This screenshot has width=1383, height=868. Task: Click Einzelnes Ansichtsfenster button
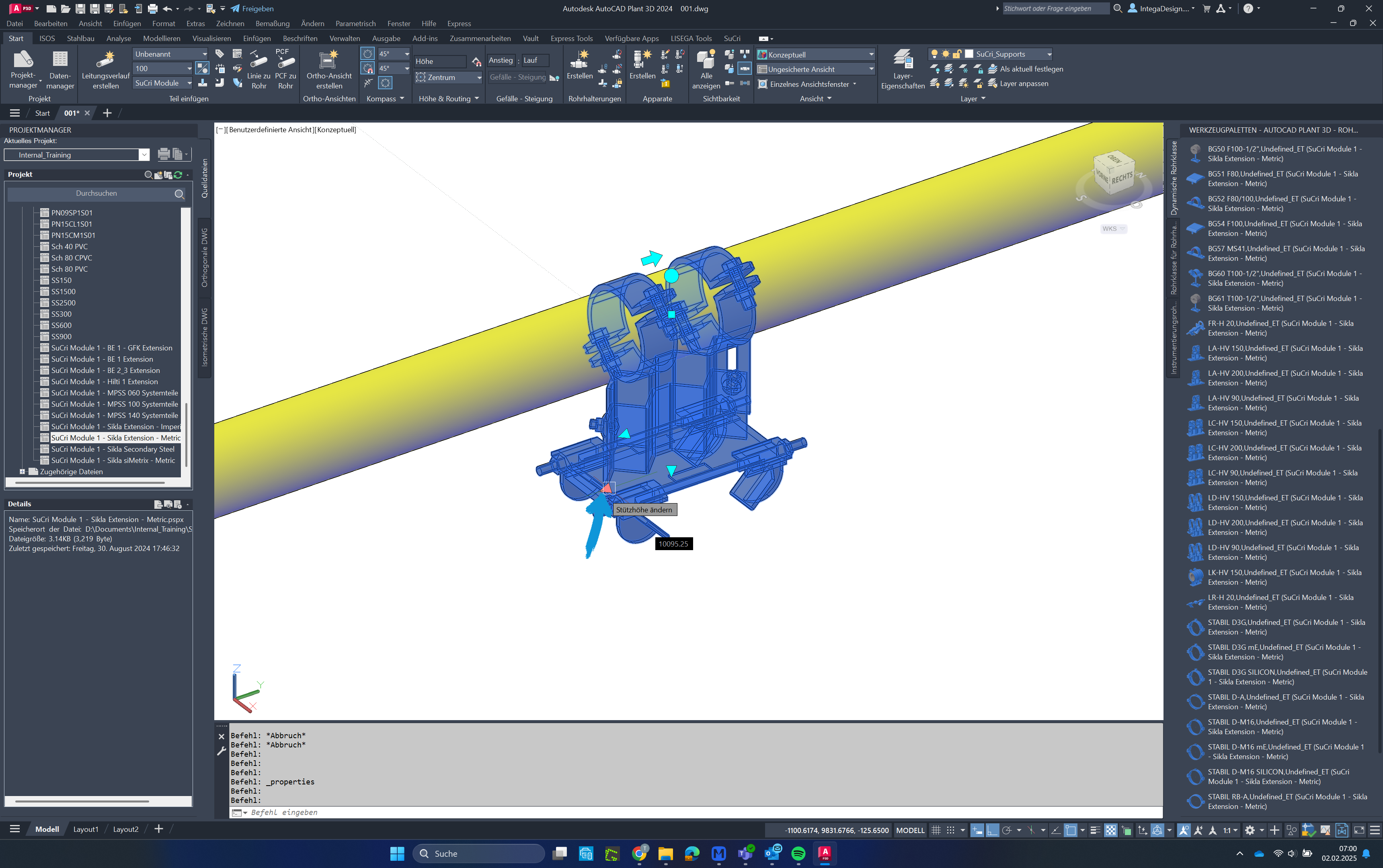(807, 84)
